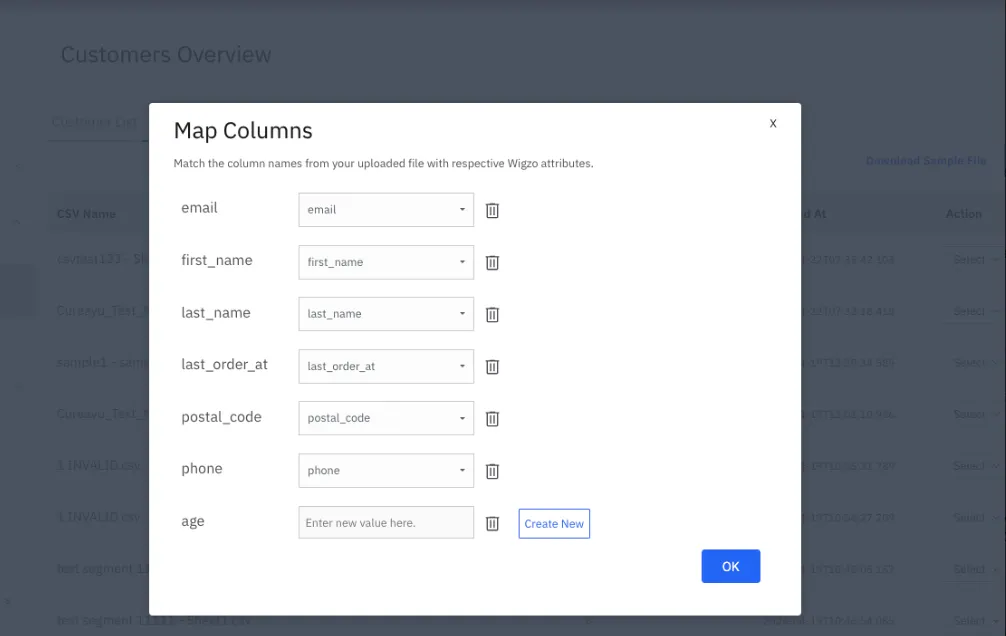Expand the first_name attribute dropdown
This screenshot has height=636, width=1006.
point(386,262)
